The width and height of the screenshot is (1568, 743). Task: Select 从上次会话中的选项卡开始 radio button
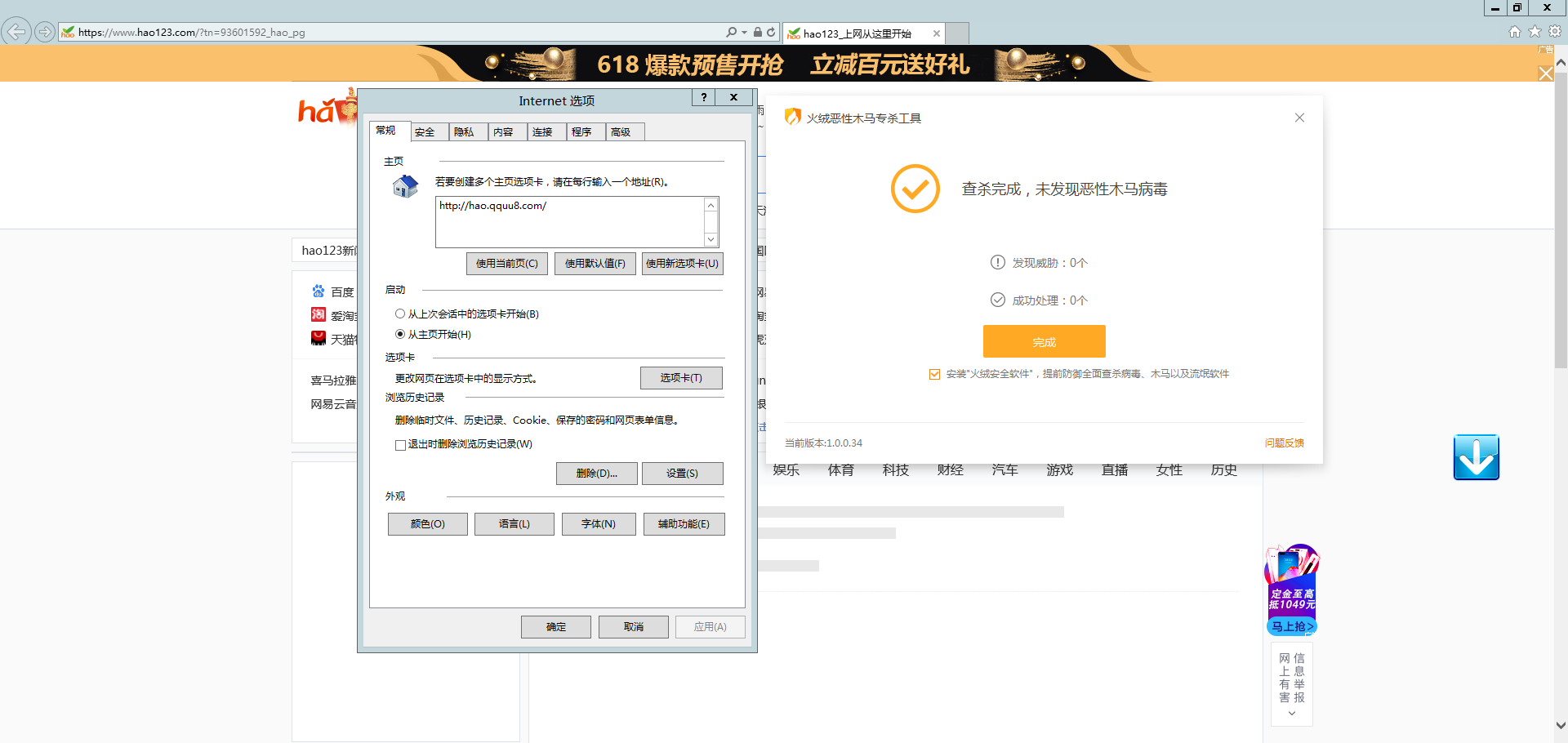point(400,314)
